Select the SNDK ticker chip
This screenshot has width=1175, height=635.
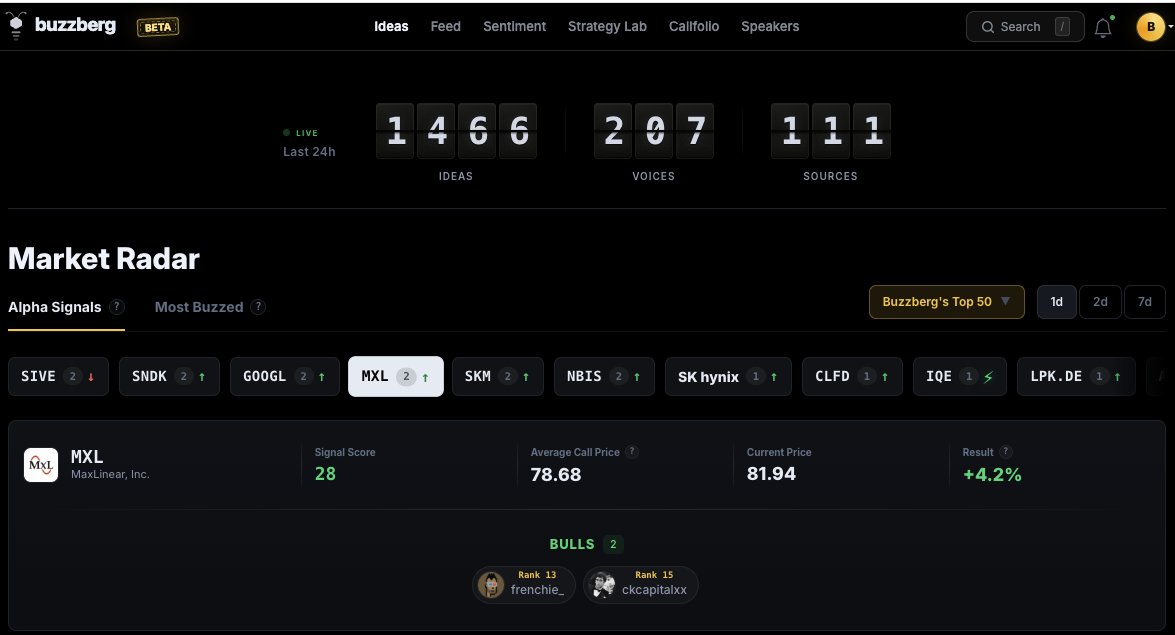point(169,376)
